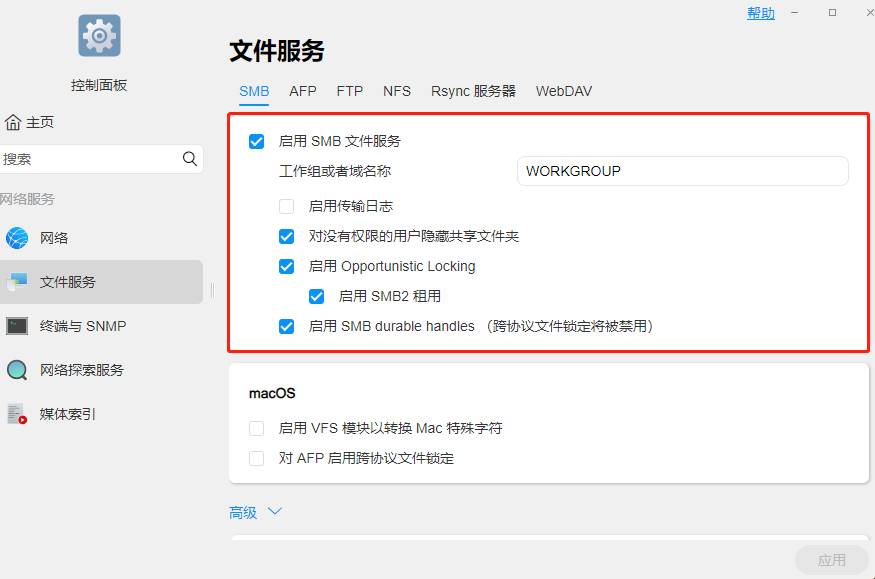Select 文件服务 in the sidebar
This screenshot has width=875, height=579.
coord(102,282)
